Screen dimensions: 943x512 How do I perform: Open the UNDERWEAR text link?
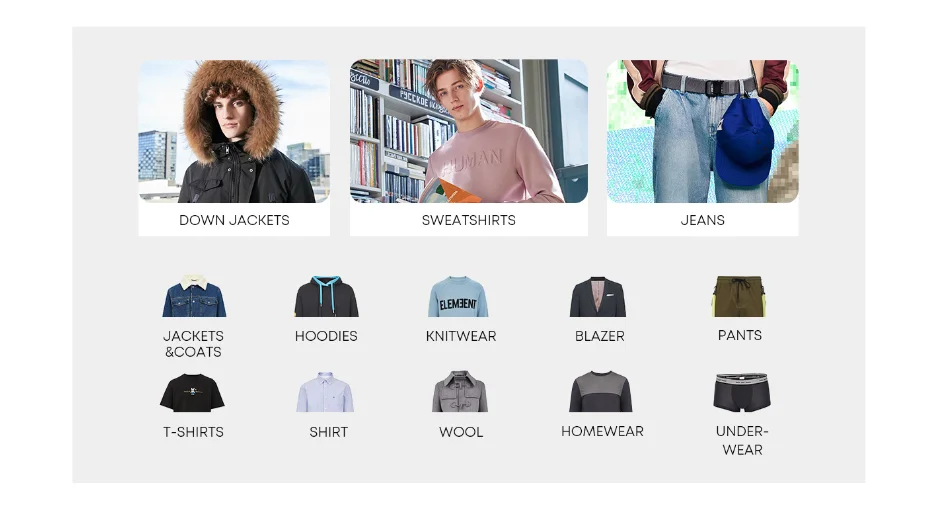pyautogui.click(x=742, y=440)
